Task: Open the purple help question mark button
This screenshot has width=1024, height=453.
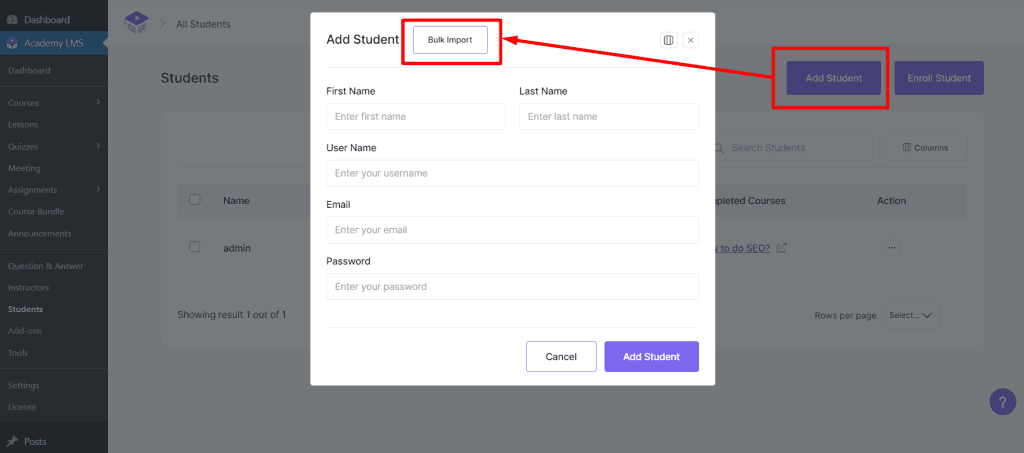Action: (1002, 401)
